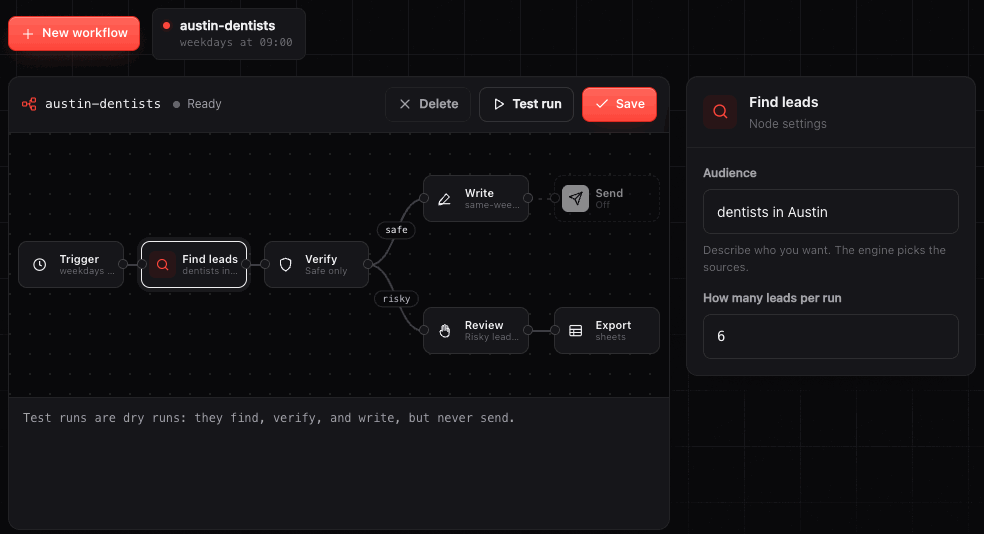Click the Trigger node output port
The image size is (984, 534).
click(123, 264)
